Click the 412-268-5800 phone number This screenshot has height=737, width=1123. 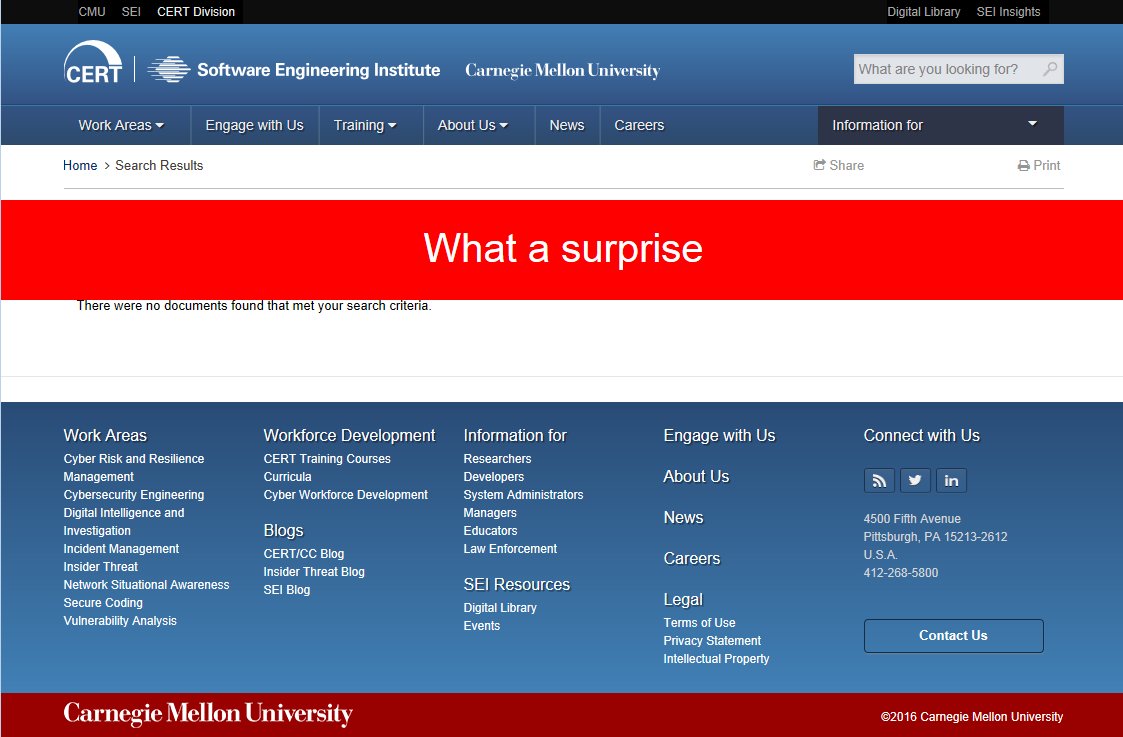(x=900, y=573)
